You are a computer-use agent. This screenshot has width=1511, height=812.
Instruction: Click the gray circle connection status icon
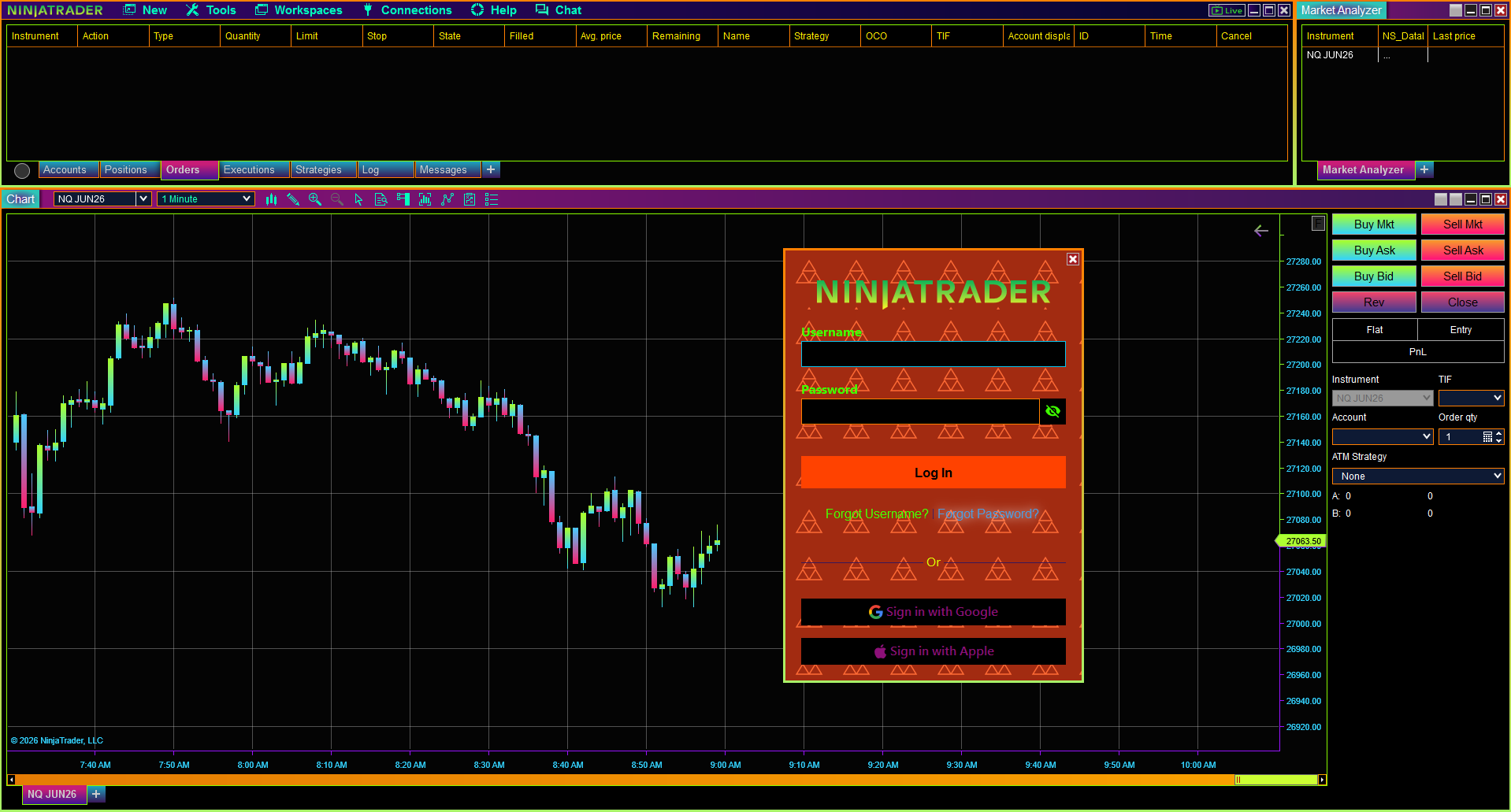point(22,170)
